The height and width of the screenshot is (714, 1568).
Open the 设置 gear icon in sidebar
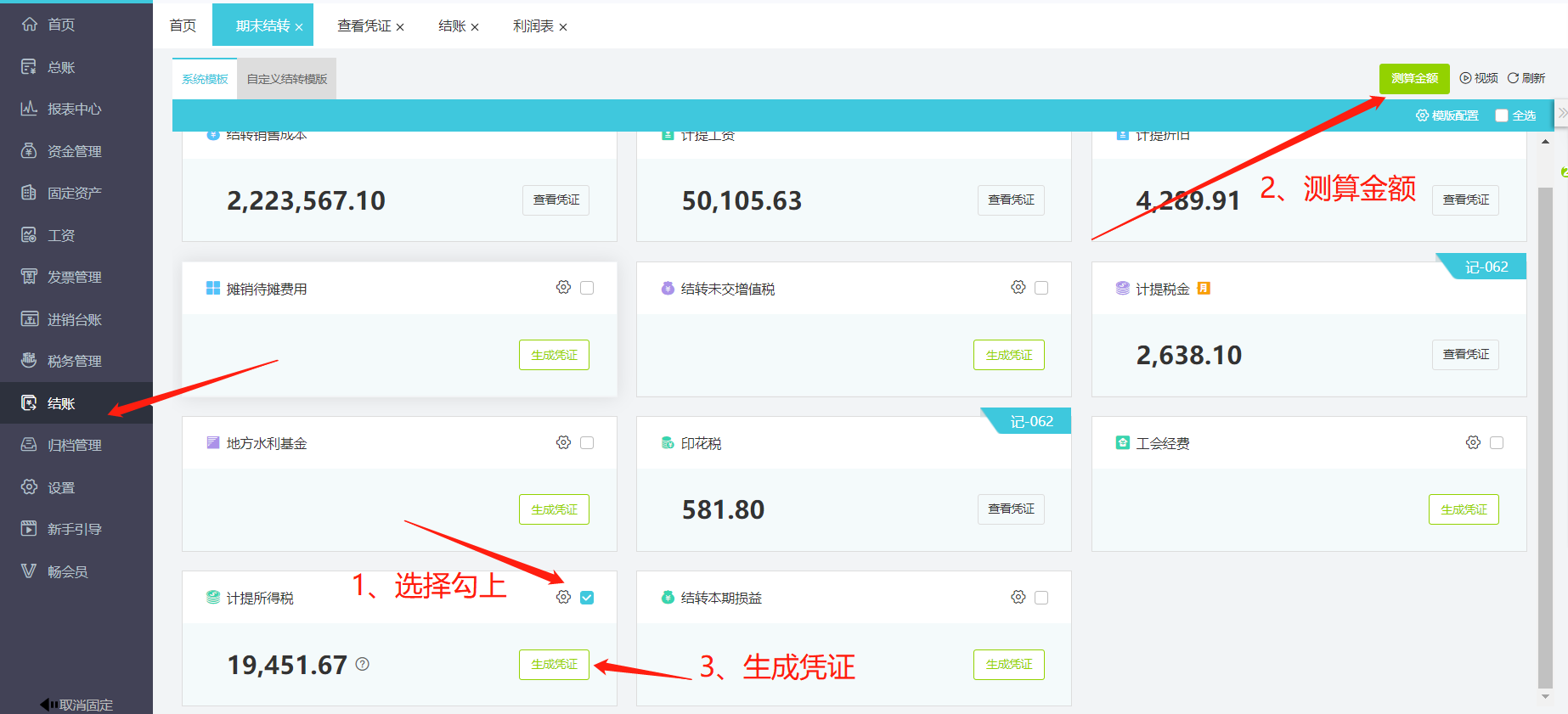click(29, 487)
